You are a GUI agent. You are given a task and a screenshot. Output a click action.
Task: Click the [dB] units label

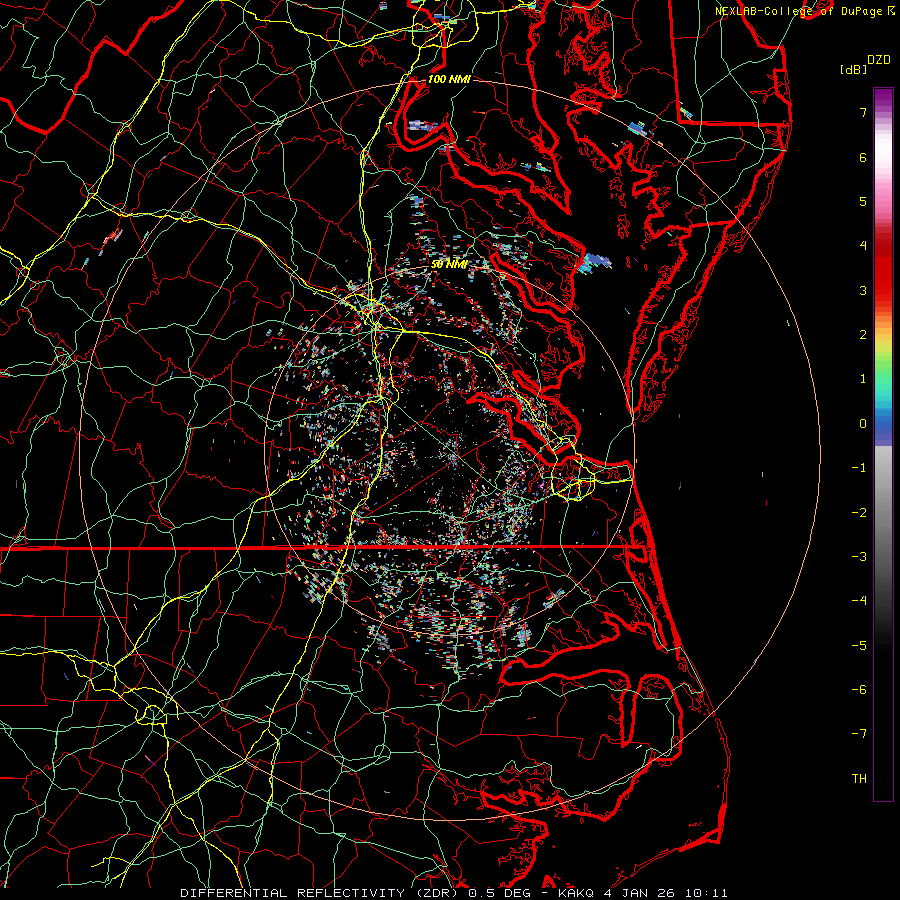tap(853, 69)
